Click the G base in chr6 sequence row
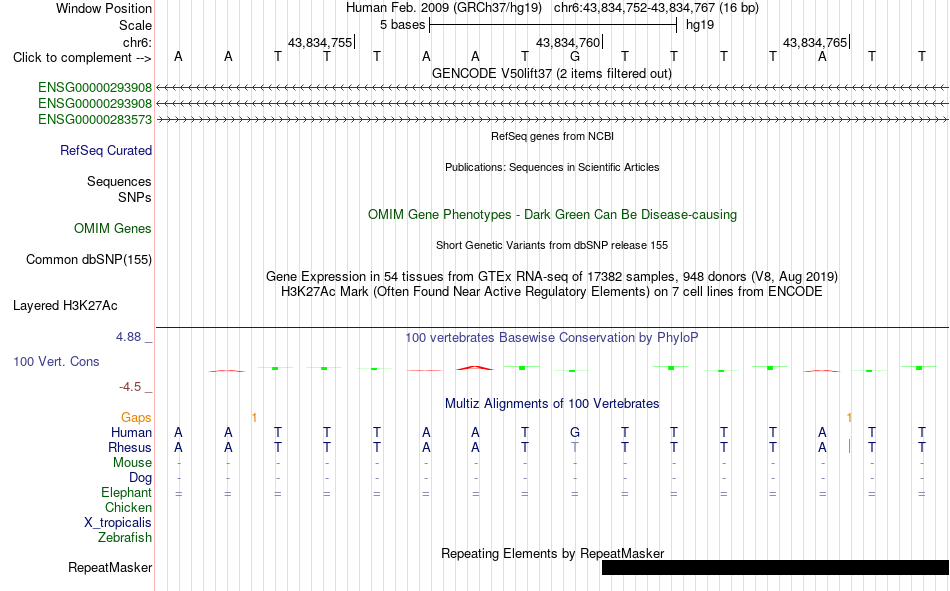 (575, 56)
